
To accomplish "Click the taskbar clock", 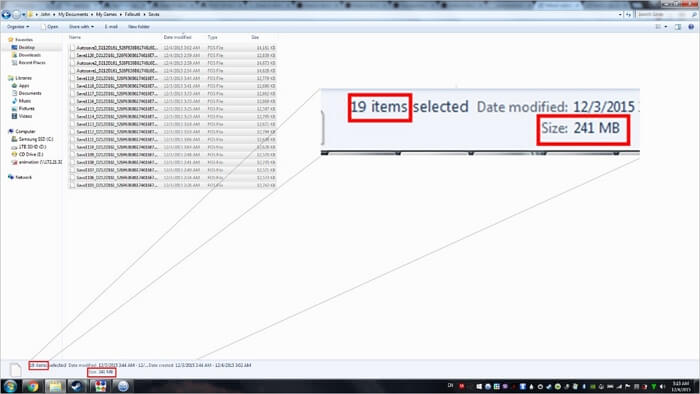I will coord(681,386).
